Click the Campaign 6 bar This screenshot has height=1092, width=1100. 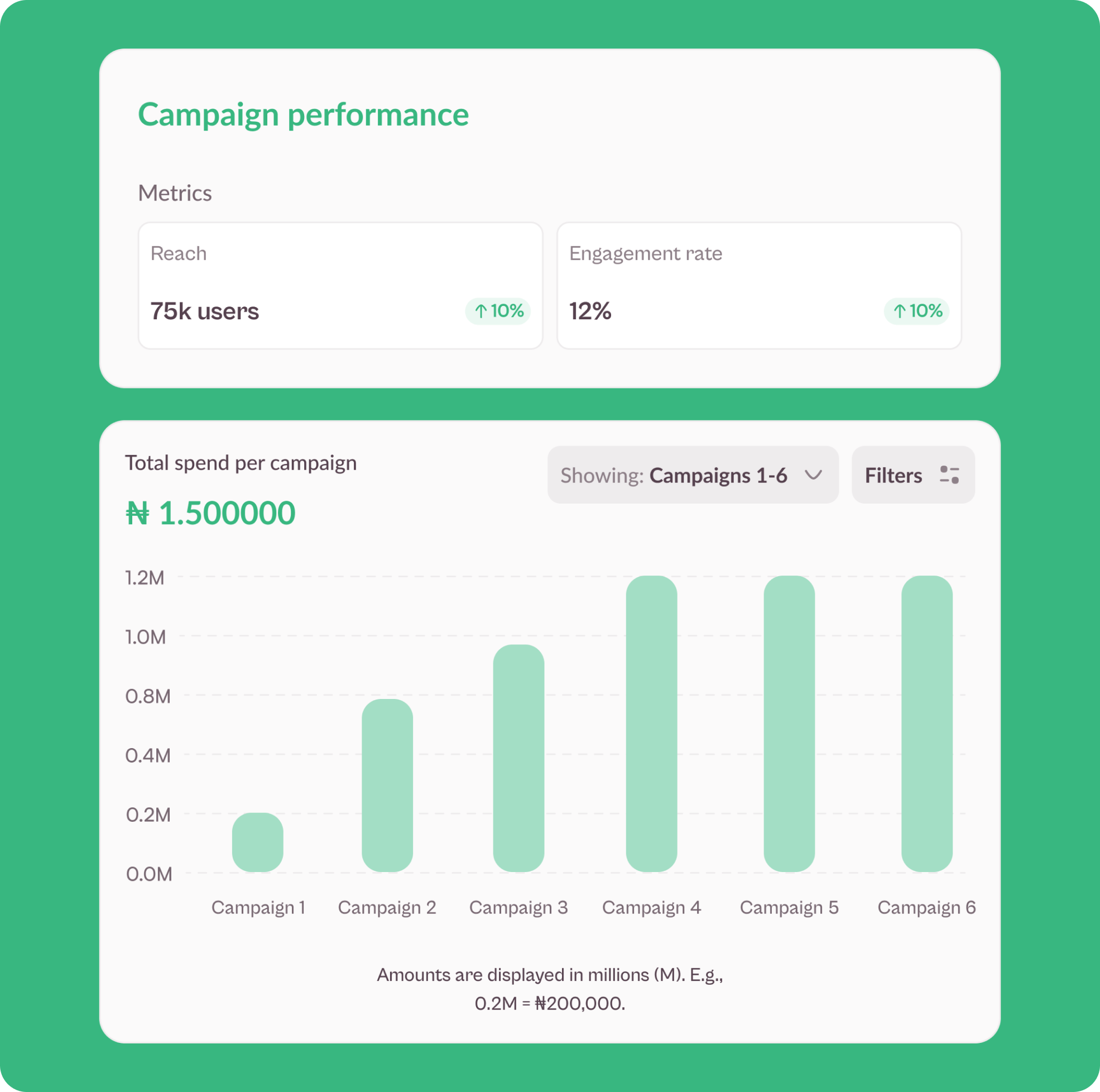926,724
